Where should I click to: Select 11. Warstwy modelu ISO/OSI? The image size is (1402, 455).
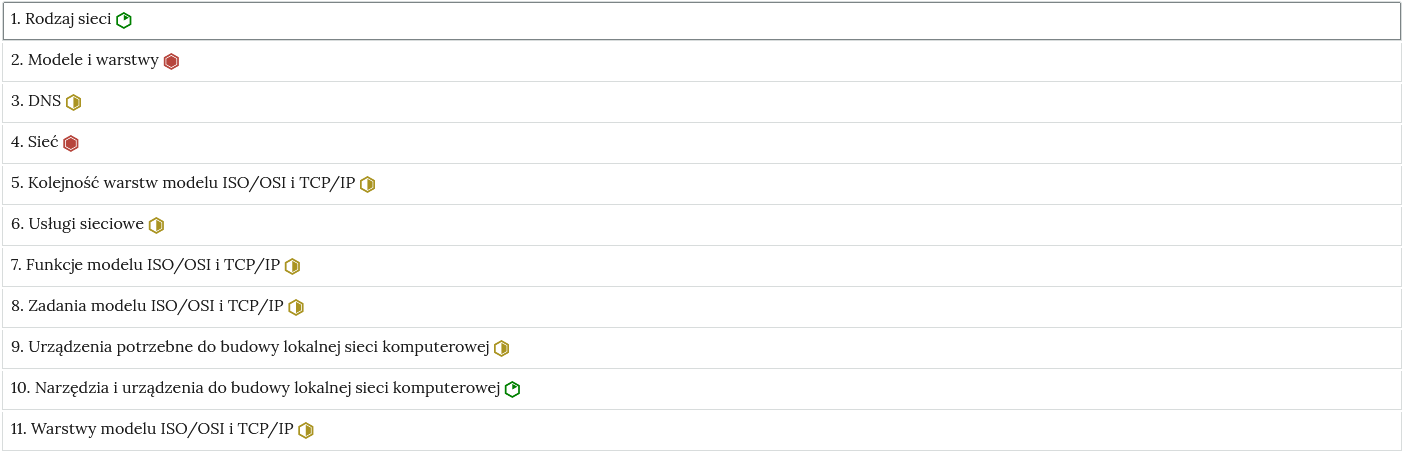(701, 430)
